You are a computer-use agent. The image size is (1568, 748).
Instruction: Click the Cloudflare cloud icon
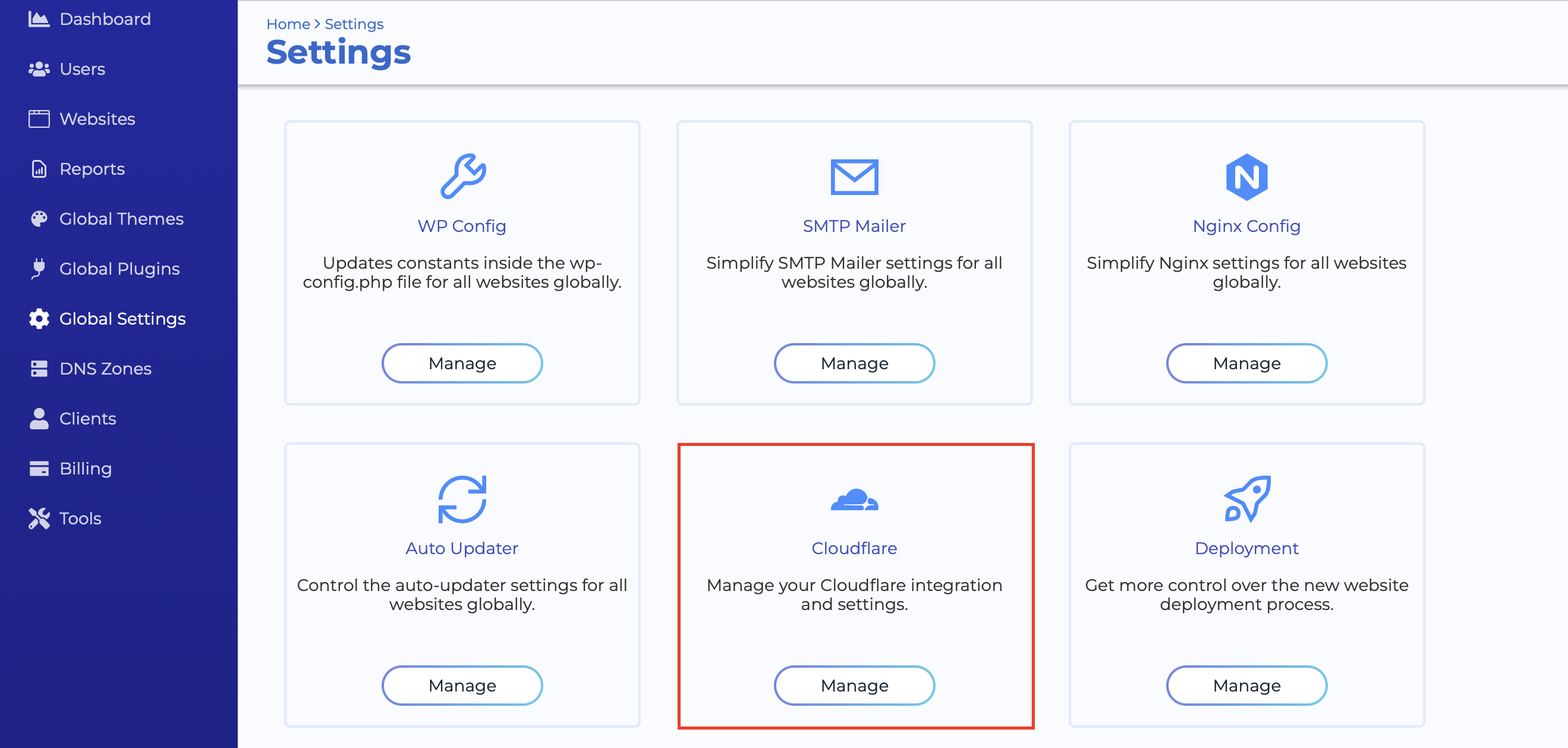coord(854,500)
